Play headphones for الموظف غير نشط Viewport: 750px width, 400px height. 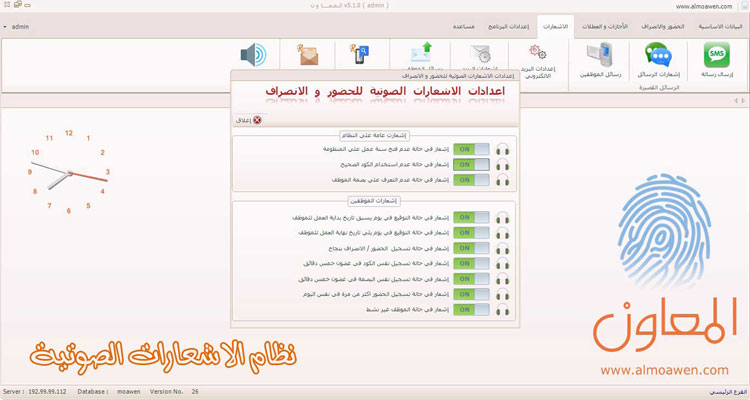(x=502, y=310)
